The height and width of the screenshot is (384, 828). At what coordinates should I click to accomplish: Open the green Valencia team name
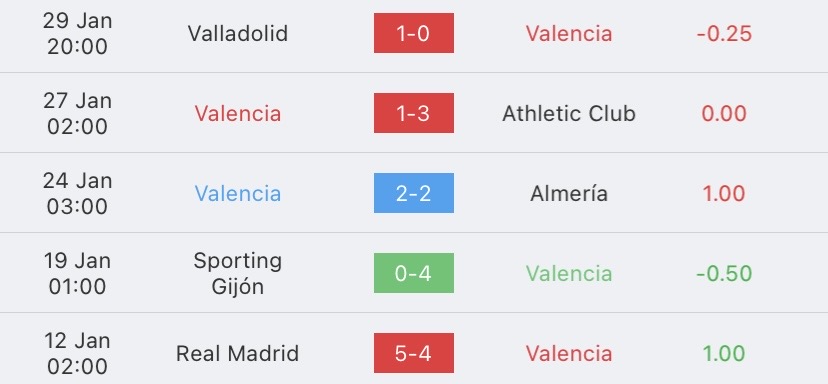click(x=569, y=273)
